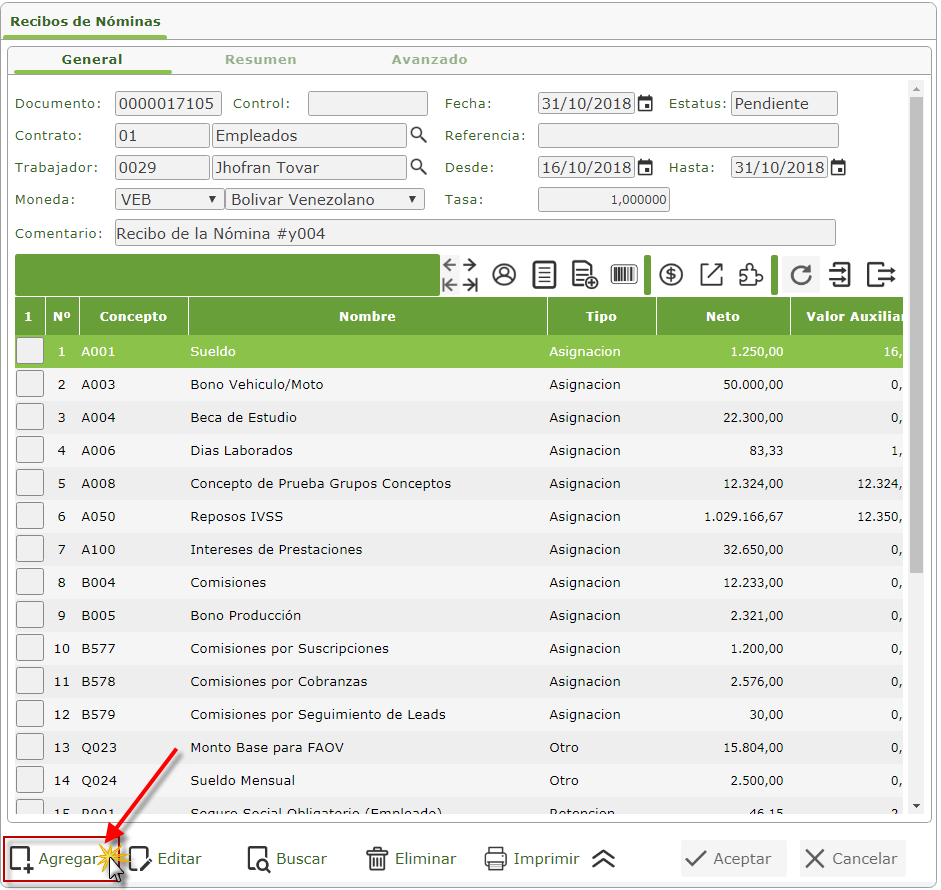Screen dimensions: 941x890
Task: Click the document with plus icon
Action: pos(584,275)
